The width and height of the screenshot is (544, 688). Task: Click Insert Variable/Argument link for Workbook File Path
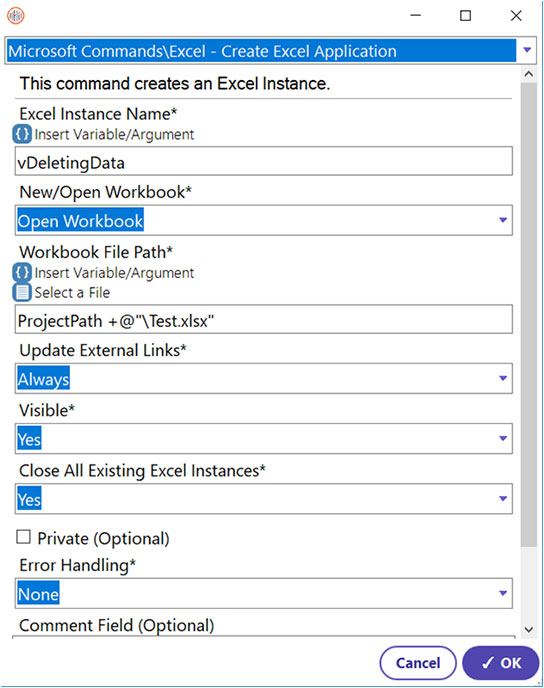pos(114,272)
